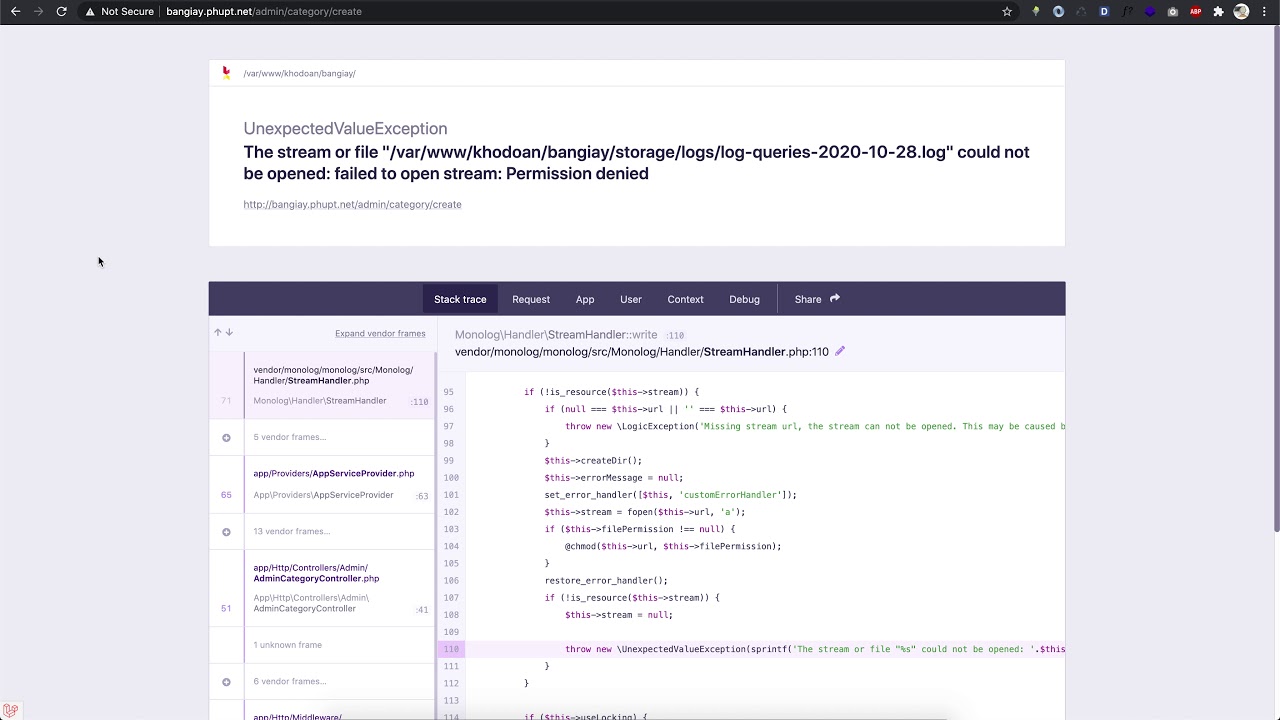Click the highlighted throw UnexpectedValueException line
The width and height of the screenshot is (1280, 720).
click(x=815, y=649)
